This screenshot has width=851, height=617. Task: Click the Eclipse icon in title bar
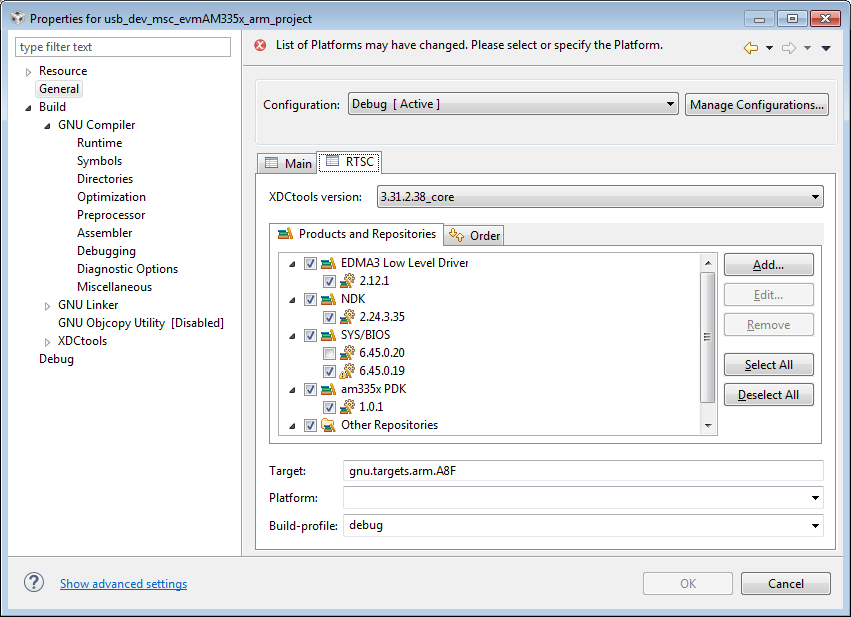click(x=18, y=18)
